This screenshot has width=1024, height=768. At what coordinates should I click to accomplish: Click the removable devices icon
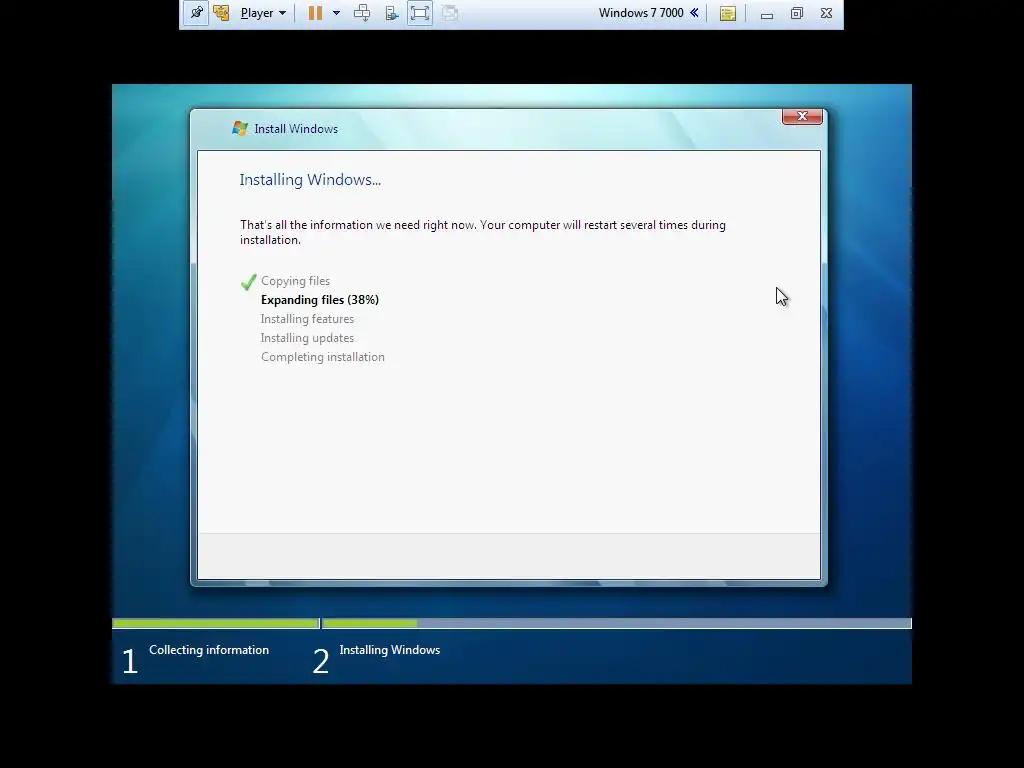click(391, 13)
